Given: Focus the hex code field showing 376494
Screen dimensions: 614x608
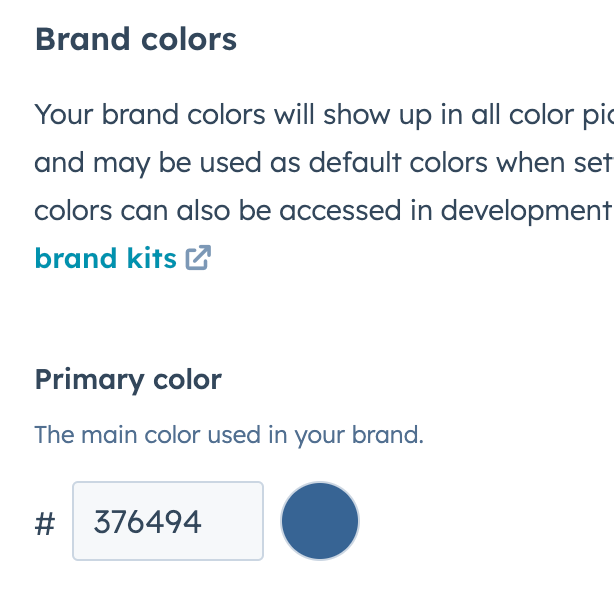Looking at the screenshot, I should pyautogui.click(x=167, y=521).
